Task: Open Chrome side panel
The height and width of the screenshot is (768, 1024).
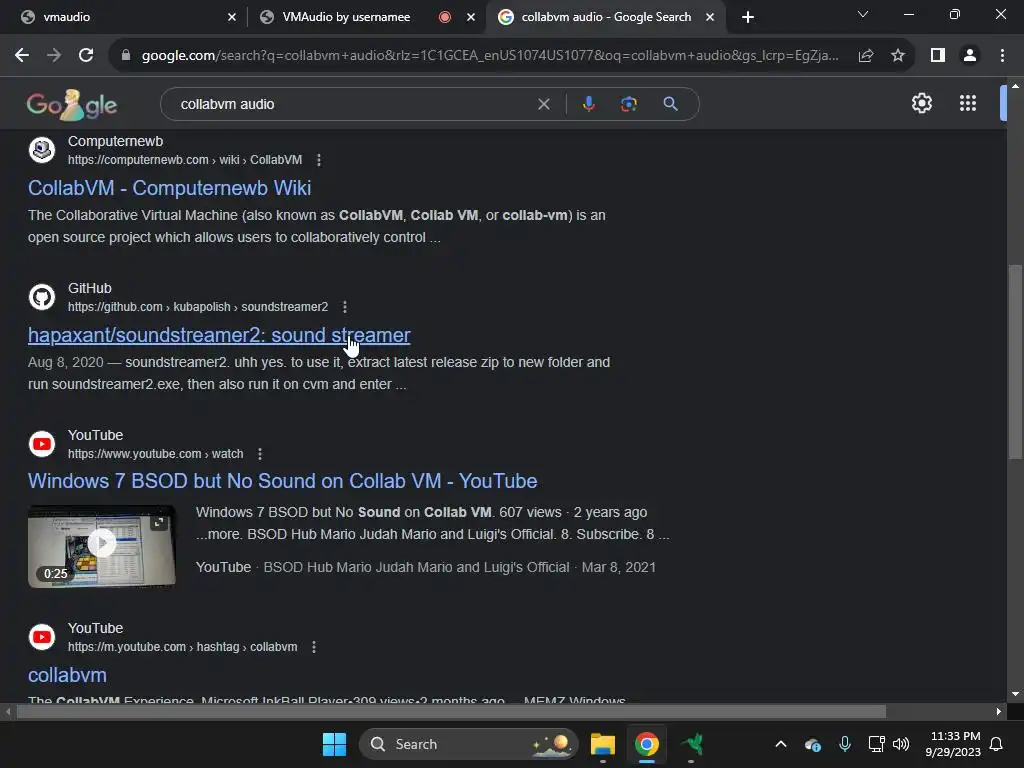Action: coord(938,56)
